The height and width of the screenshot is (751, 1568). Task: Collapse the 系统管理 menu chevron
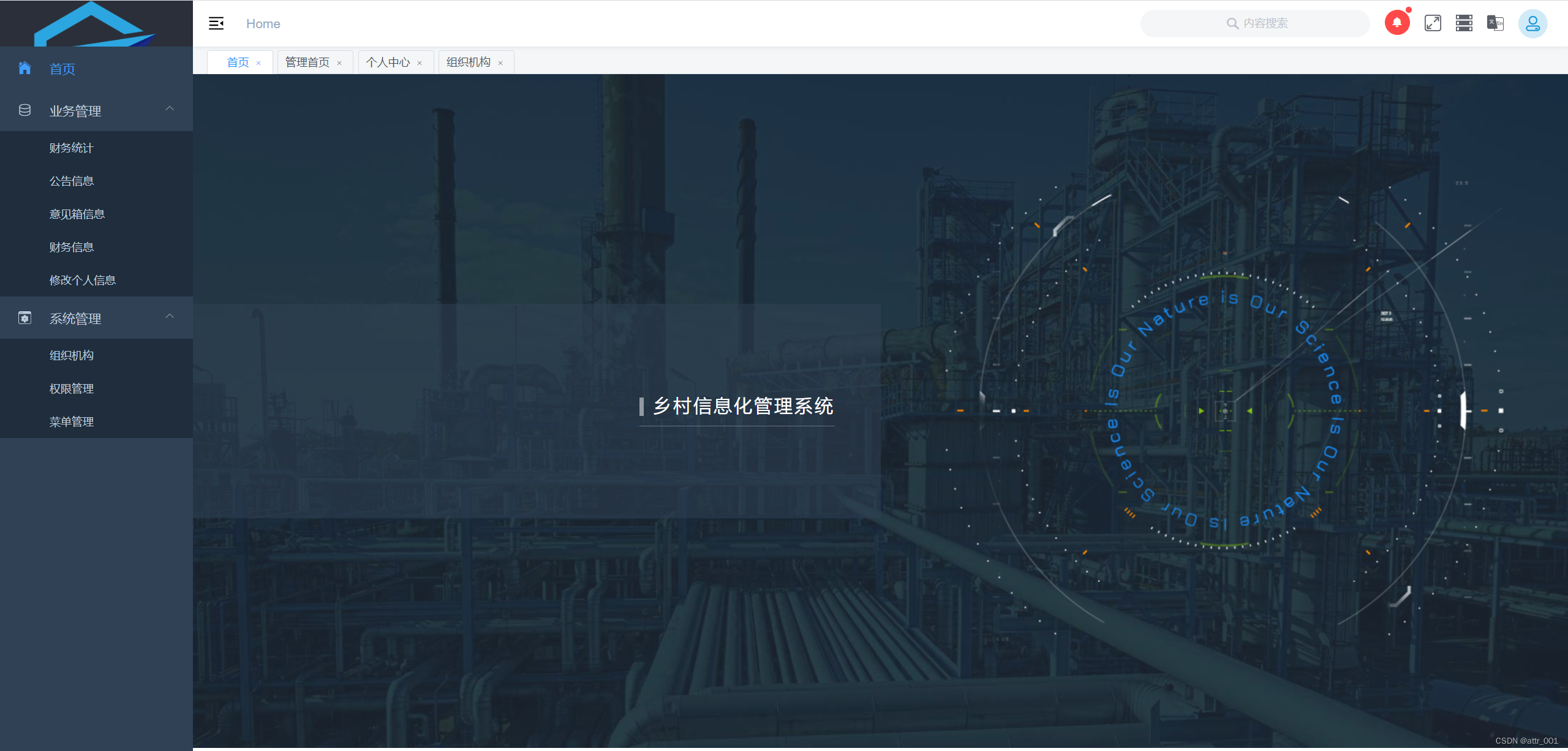(170, 317)
